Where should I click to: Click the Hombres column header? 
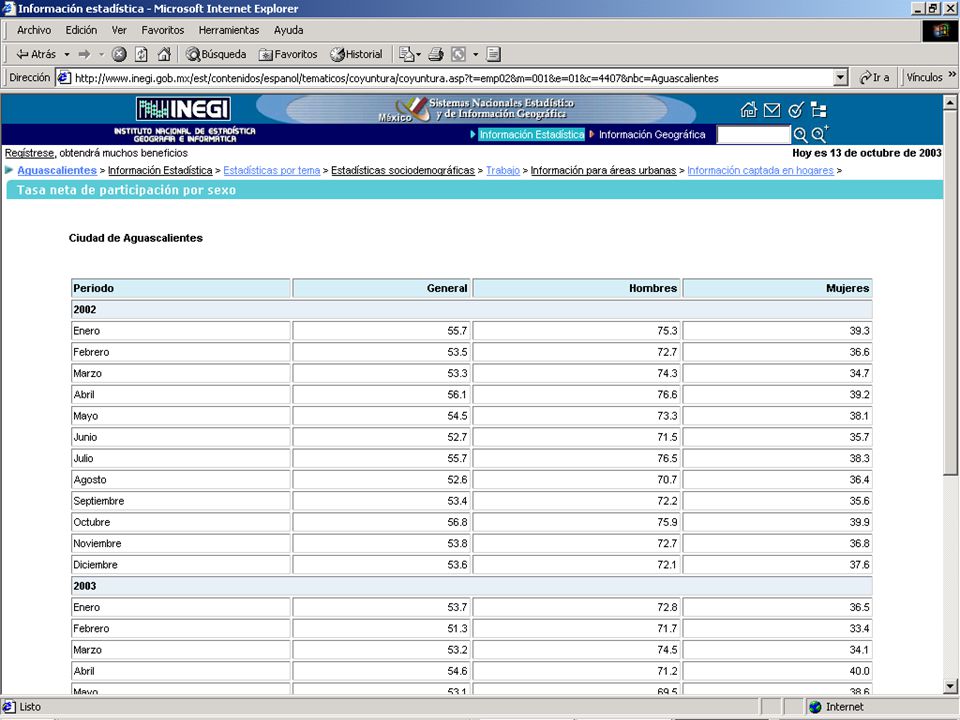pos(576,288)
